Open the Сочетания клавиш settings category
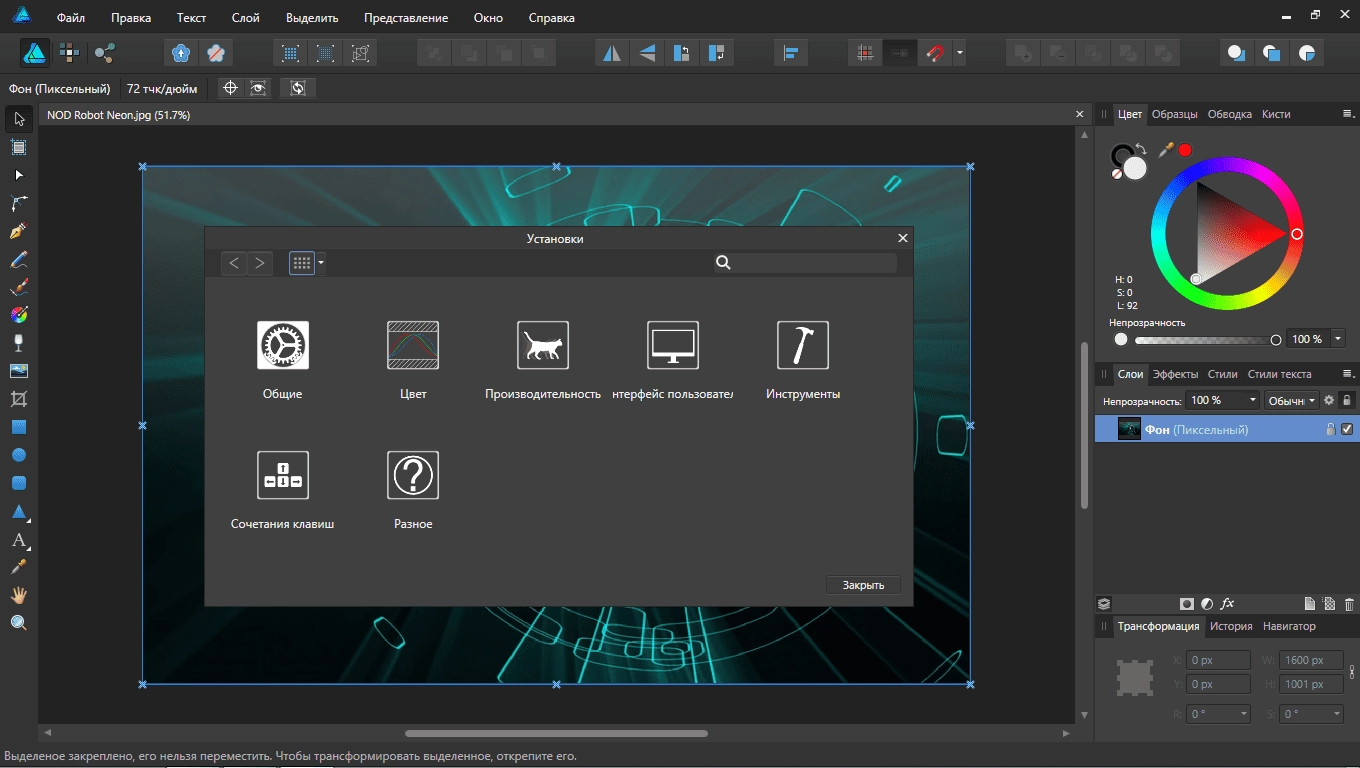This screenshot has height=768, width=1360. 283,476
